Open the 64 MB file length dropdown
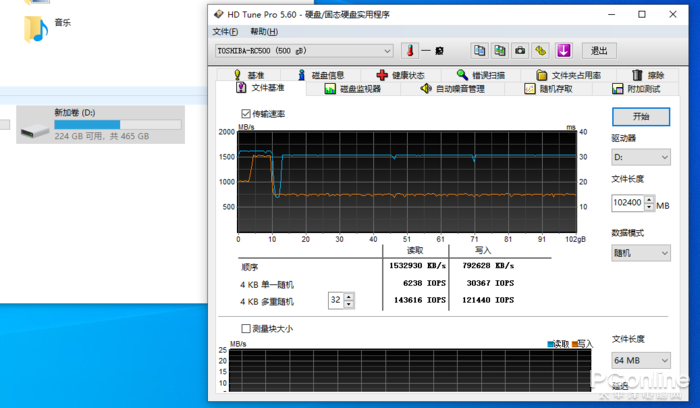Screen dimensions: 700x408 [641, 360]
